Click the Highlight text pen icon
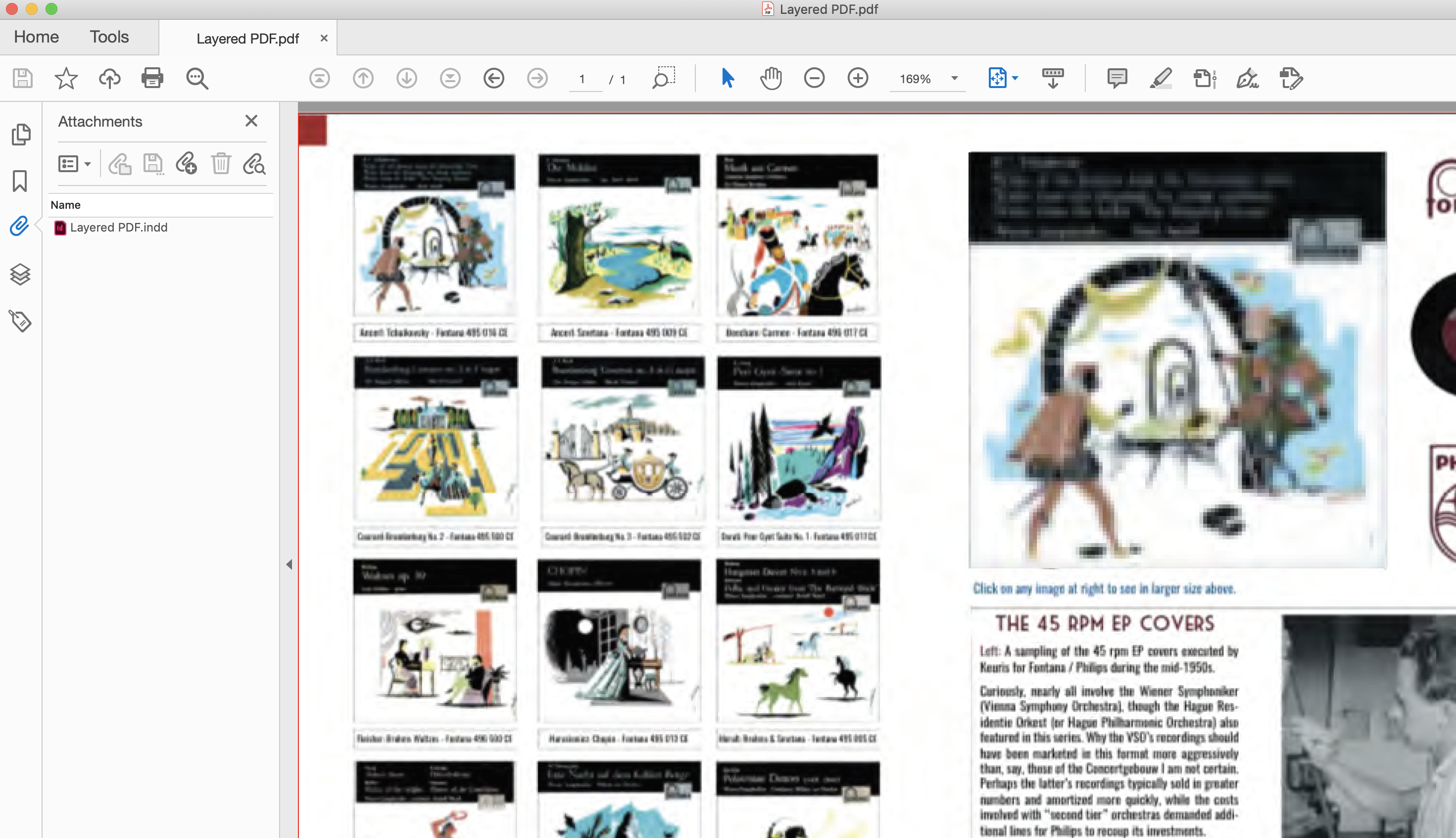The width and height of the screenshot is (1456, 838). pyautogui.click(x=1161, y=78)
